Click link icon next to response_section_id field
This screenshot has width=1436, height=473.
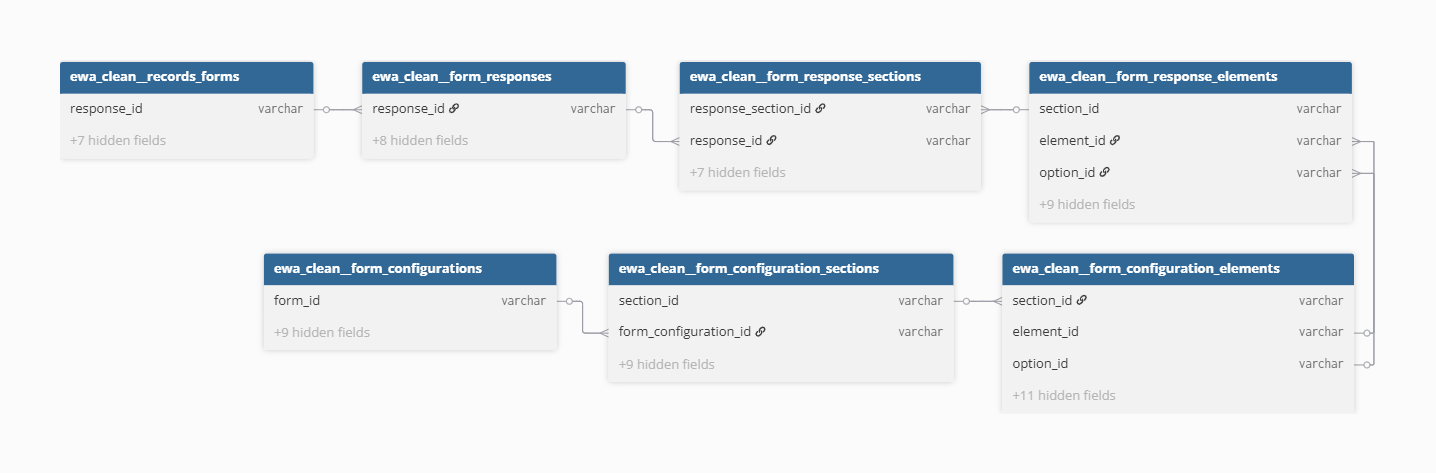point(821,109)
